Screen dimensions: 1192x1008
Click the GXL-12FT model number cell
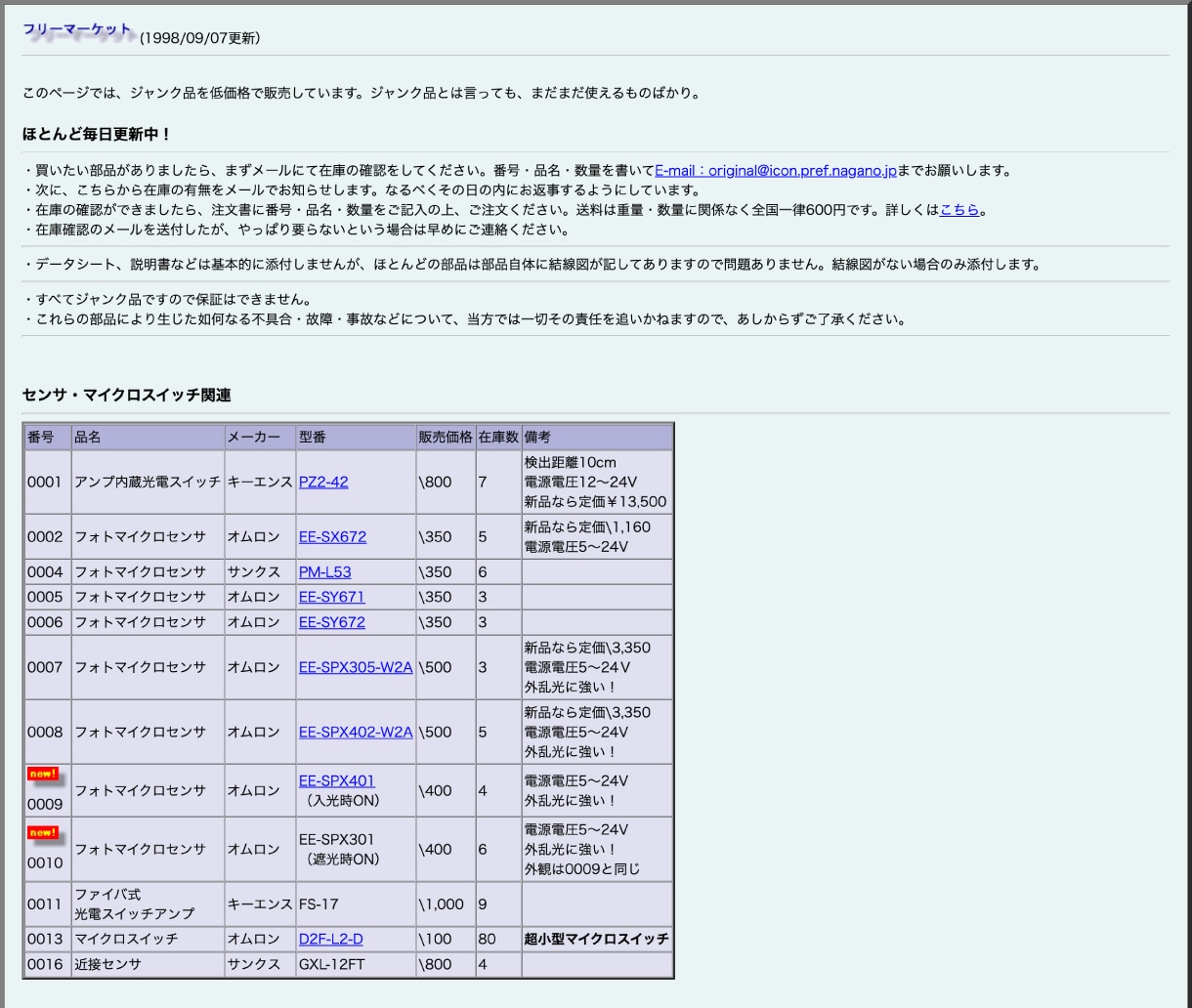pos(330,964)
